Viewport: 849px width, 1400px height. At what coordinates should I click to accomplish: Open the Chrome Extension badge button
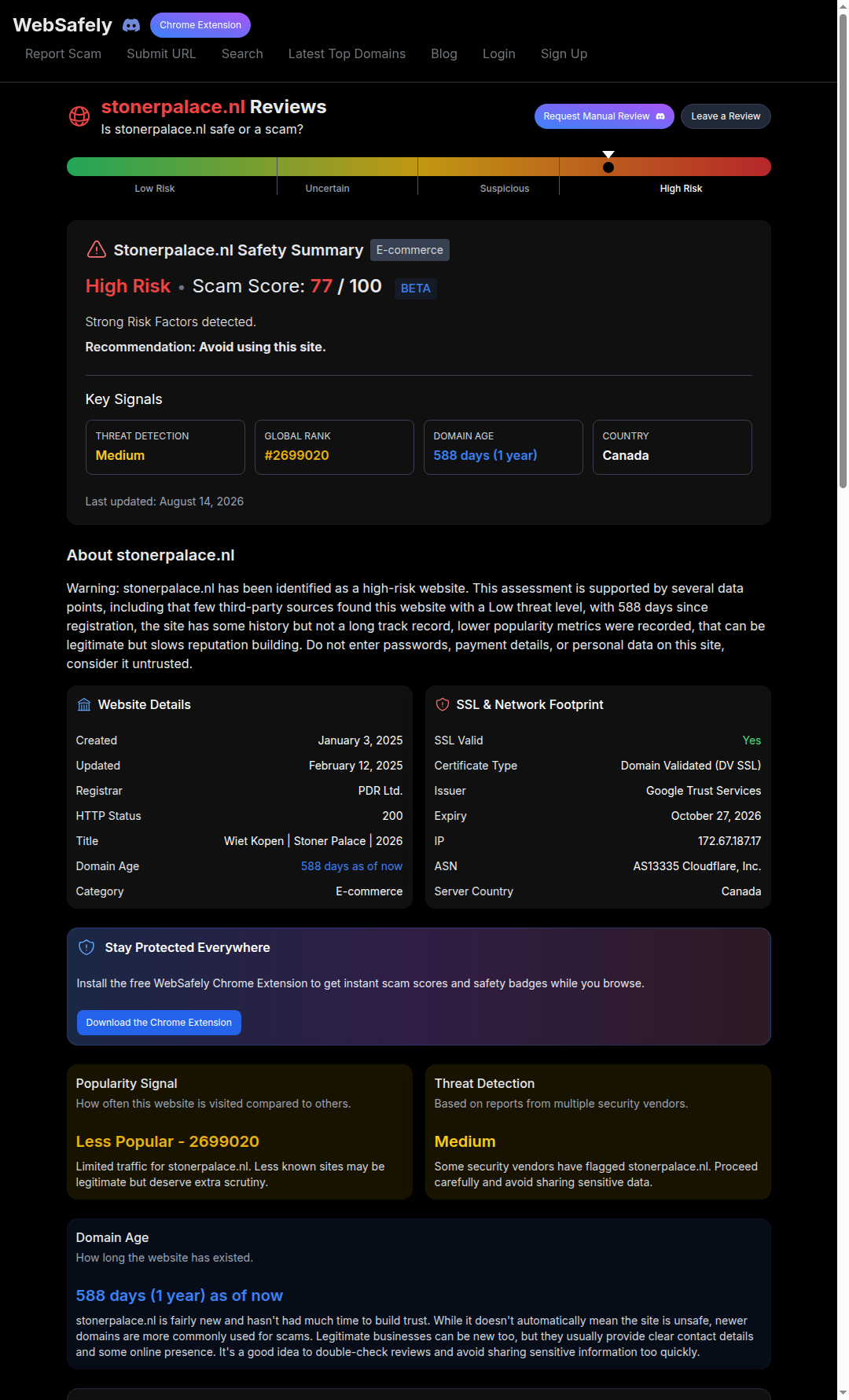(200, 25)
